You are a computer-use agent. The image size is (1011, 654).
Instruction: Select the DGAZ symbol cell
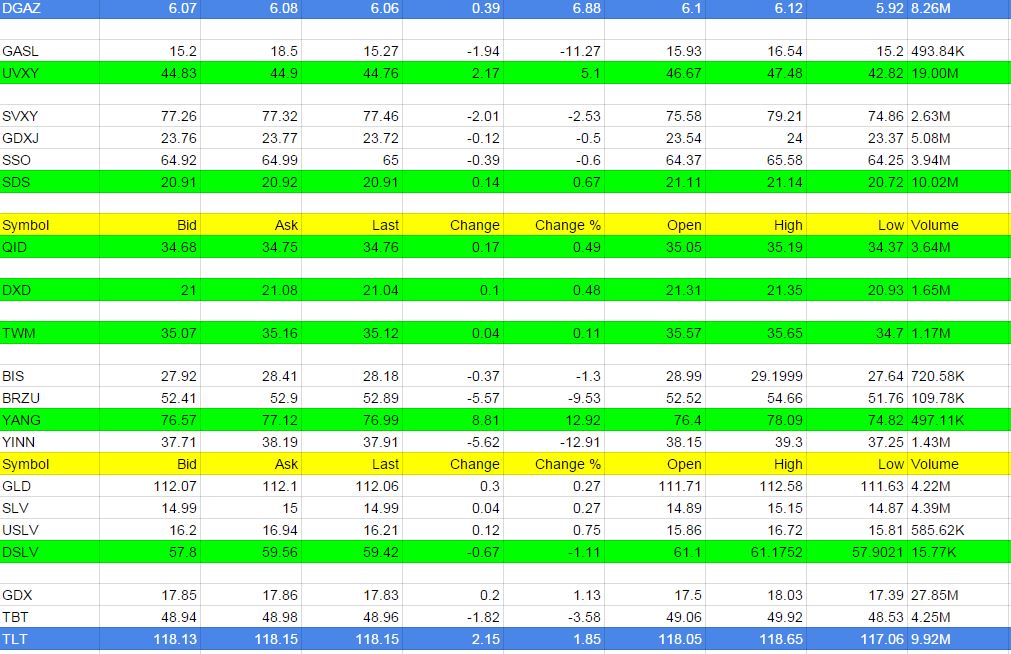pos(50,8)
